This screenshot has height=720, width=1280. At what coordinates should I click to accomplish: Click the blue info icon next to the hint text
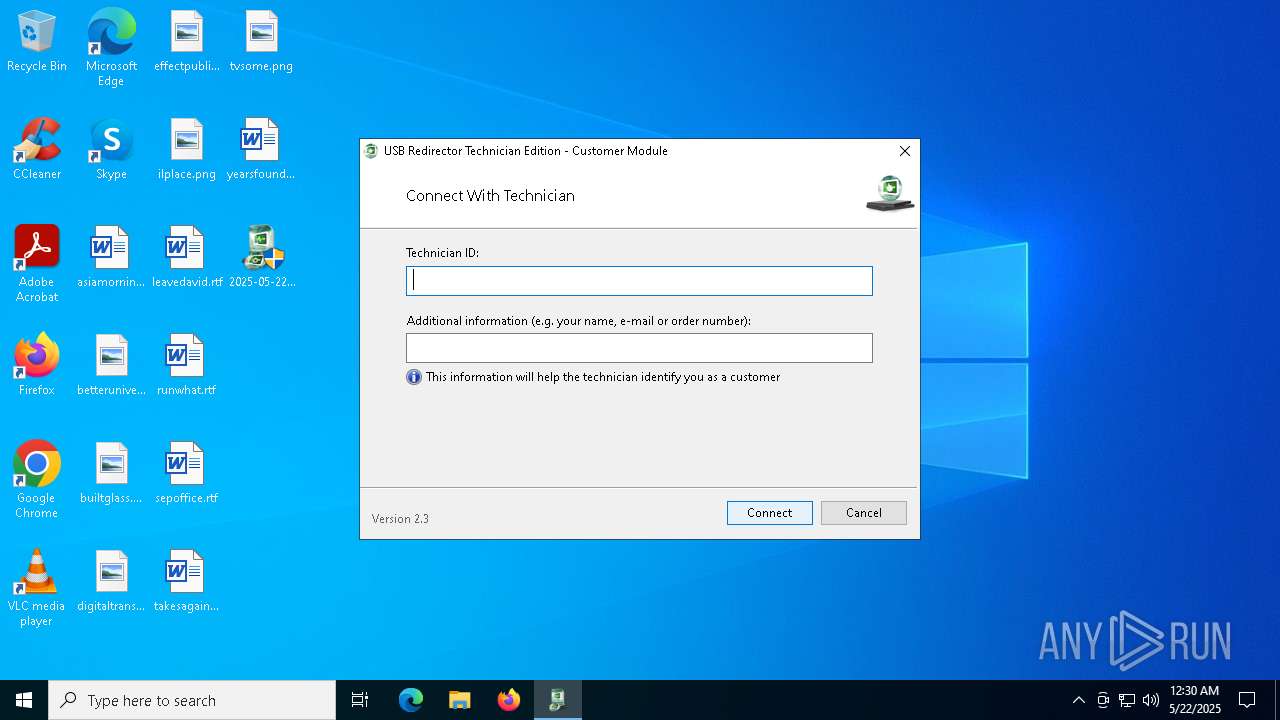[x=414, y=377]
